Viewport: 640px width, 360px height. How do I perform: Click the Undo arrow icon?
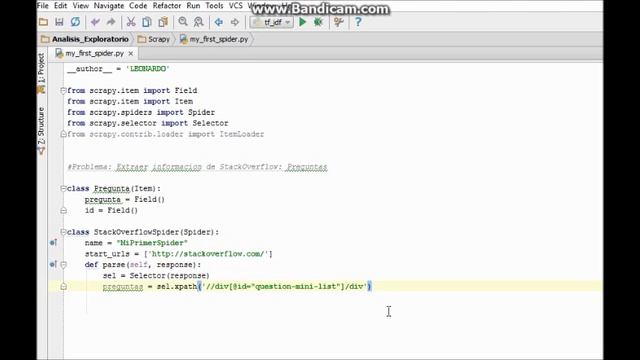(95, 22)
